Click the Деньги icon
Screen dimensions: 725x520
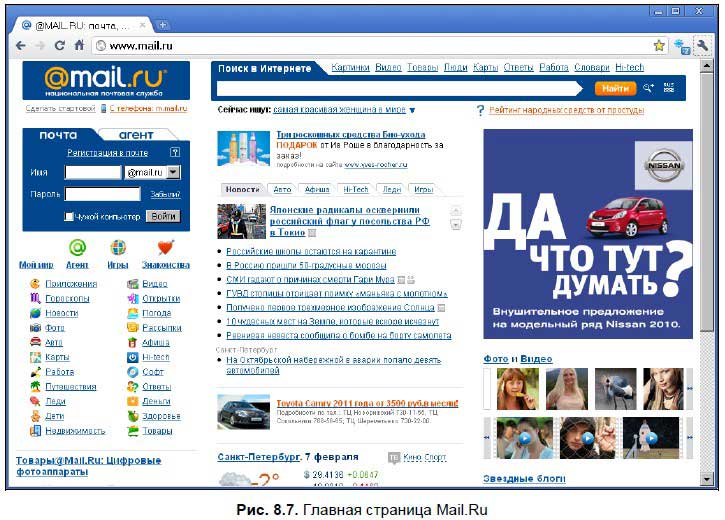133,401
